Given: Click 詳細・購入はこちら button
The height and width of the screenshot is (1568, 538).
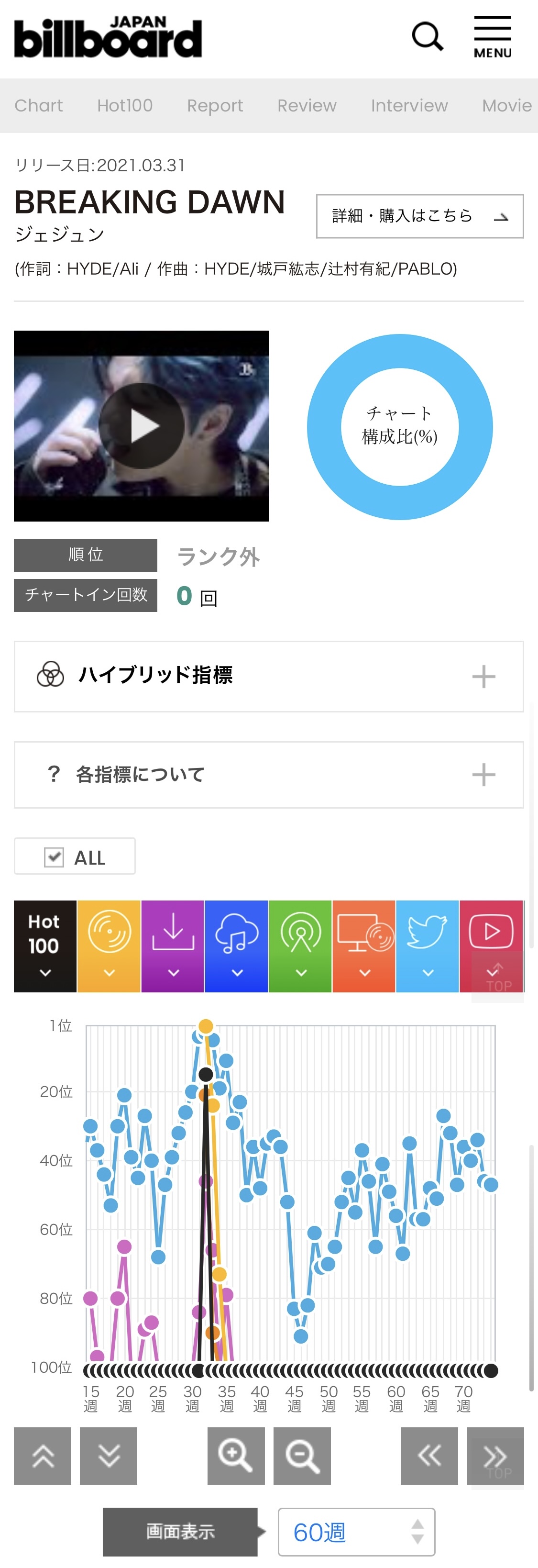Looking at the screenshot, I should (x=420, y=216).
